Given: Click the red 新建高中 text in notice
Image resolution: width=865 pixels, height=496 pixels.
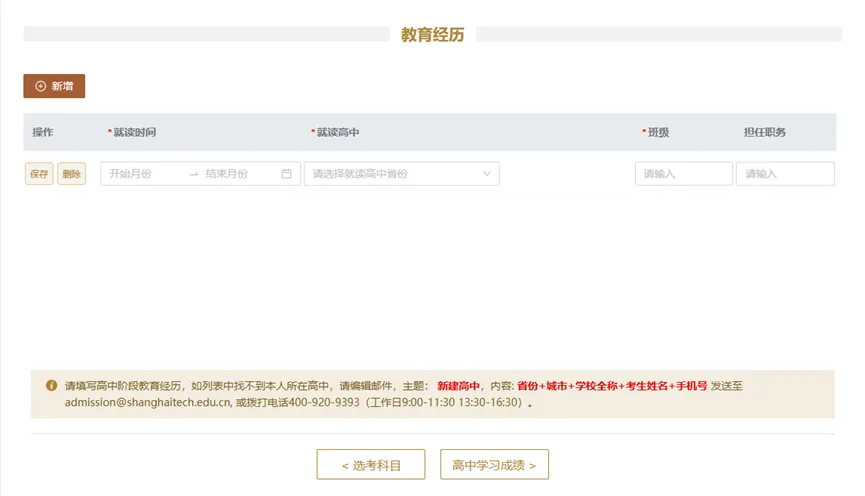Looking at the screenshot, I should click(458, 386).
